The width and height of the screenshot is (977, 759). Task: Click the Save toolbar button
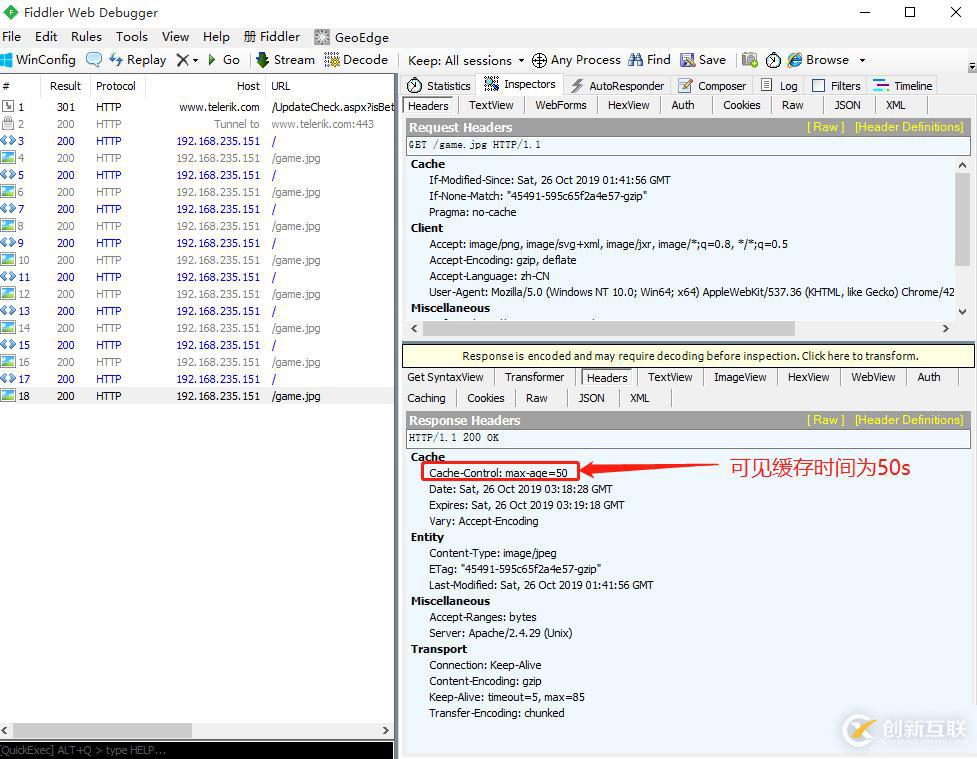coord(703,60)
